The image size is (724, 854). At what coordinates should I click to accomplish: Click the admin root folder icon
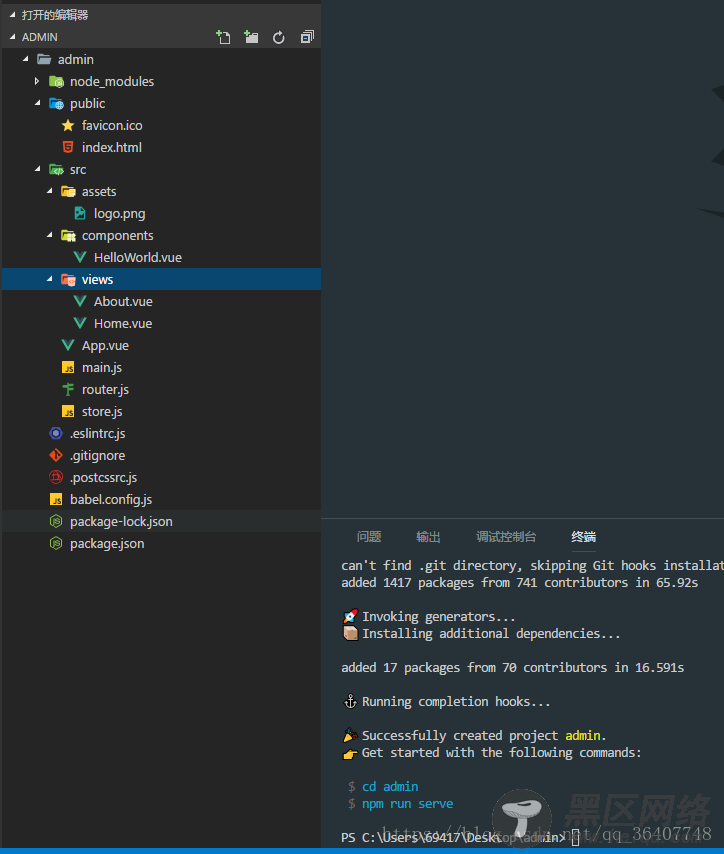tap(44, 59)
